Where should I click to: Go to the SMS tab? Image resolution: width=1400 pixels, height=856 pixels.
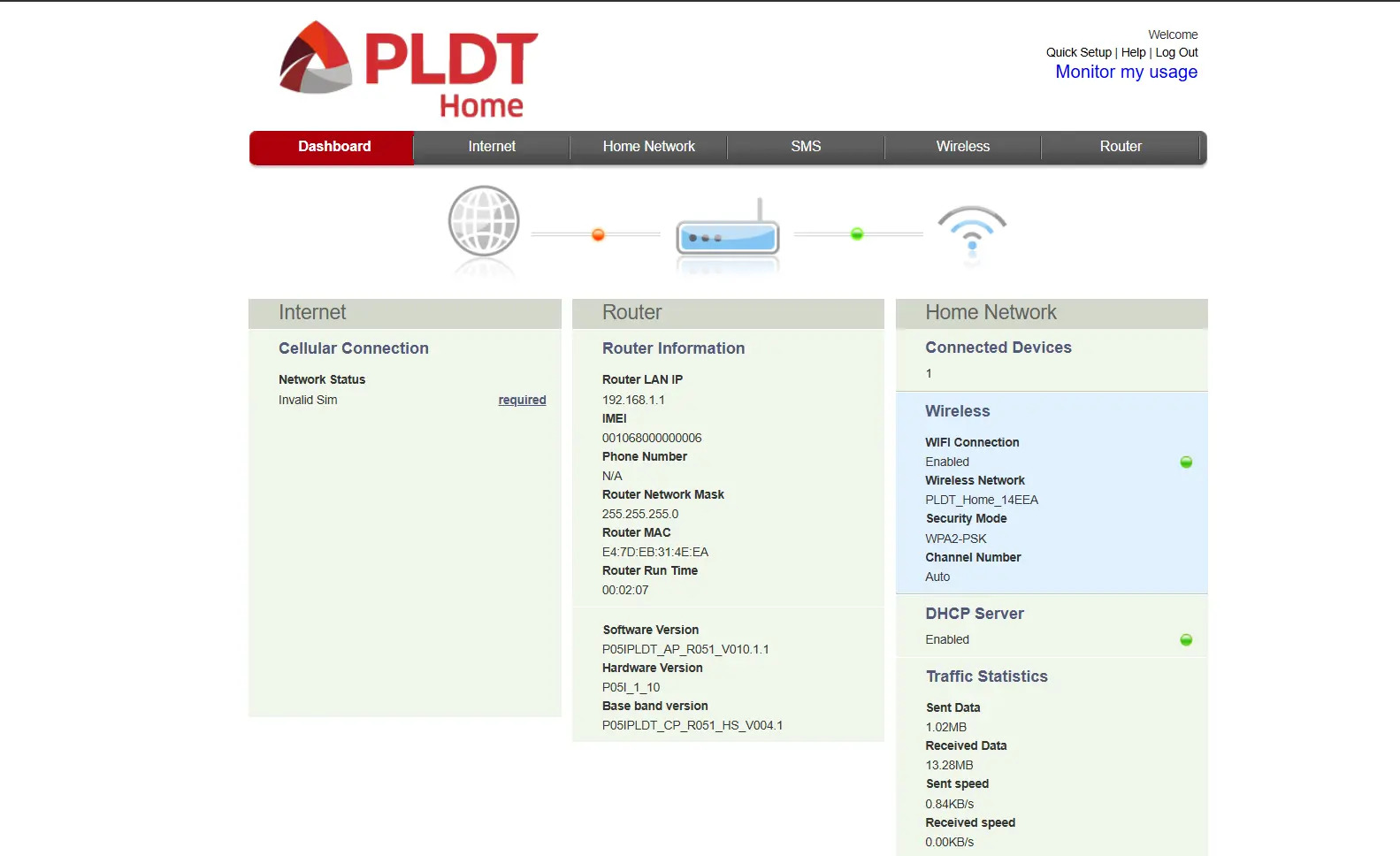point(806,147)
